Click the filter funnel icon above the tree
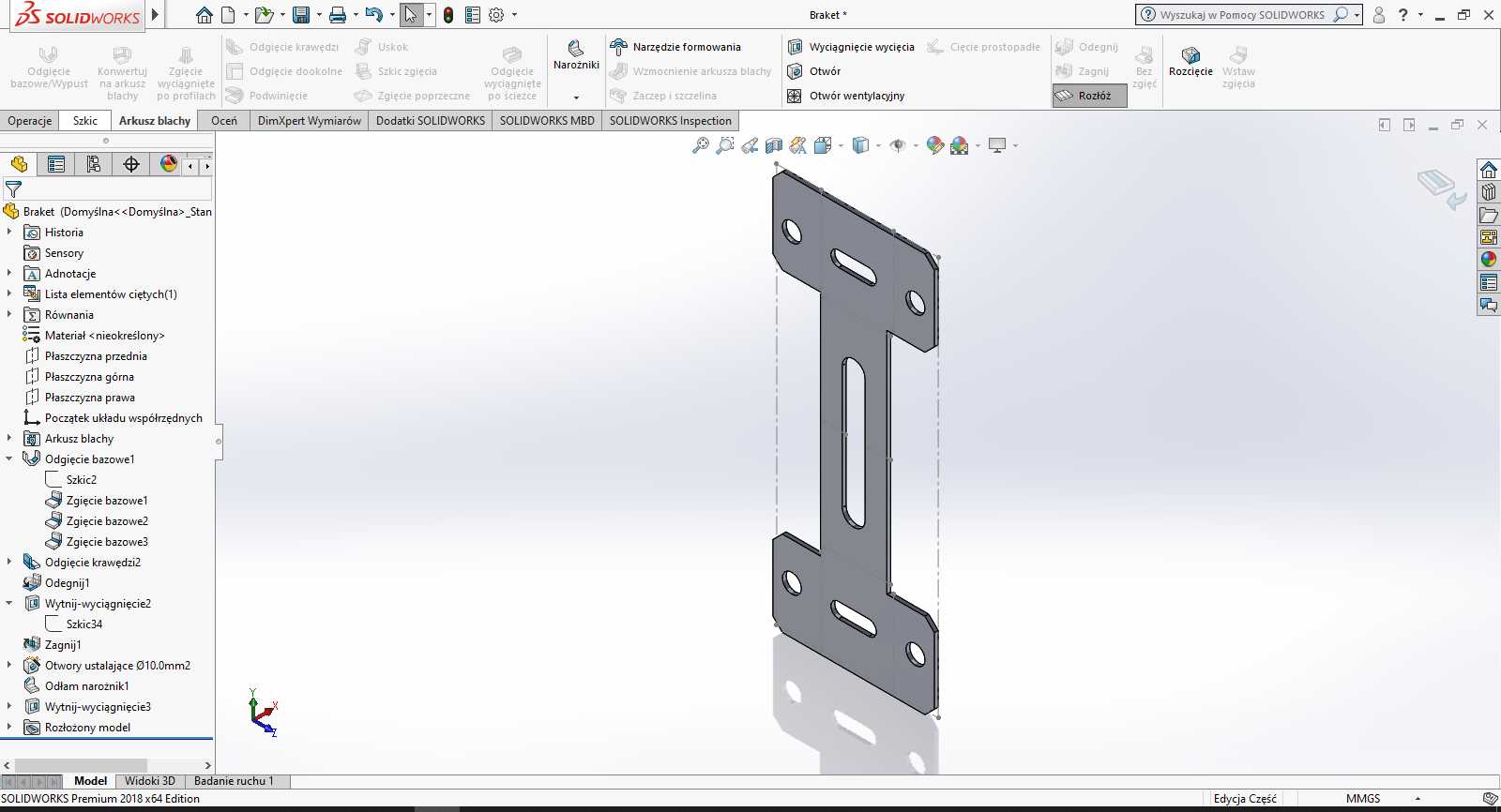 (x=13, y=189)
